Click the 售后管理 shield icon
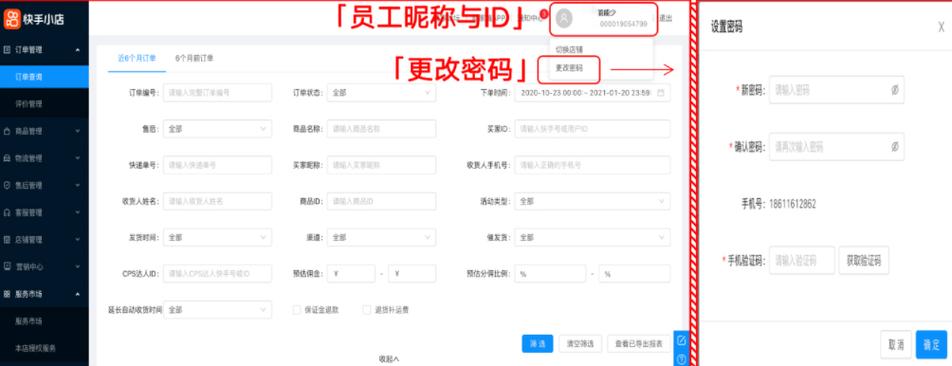The width and height of the screenshot is (952, 366). [x=7, y=185]
